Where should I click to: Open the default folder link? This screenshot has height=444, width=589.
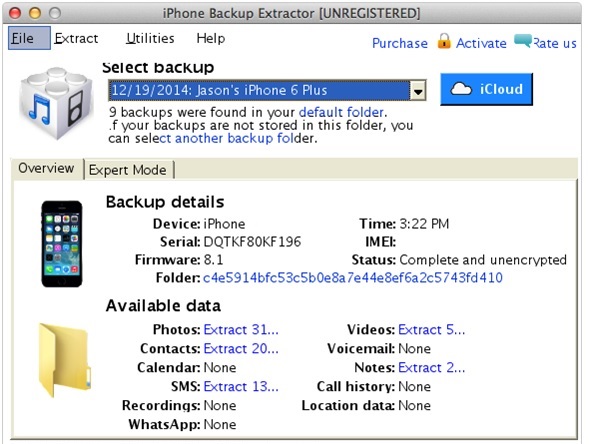[x=341, y=112]
